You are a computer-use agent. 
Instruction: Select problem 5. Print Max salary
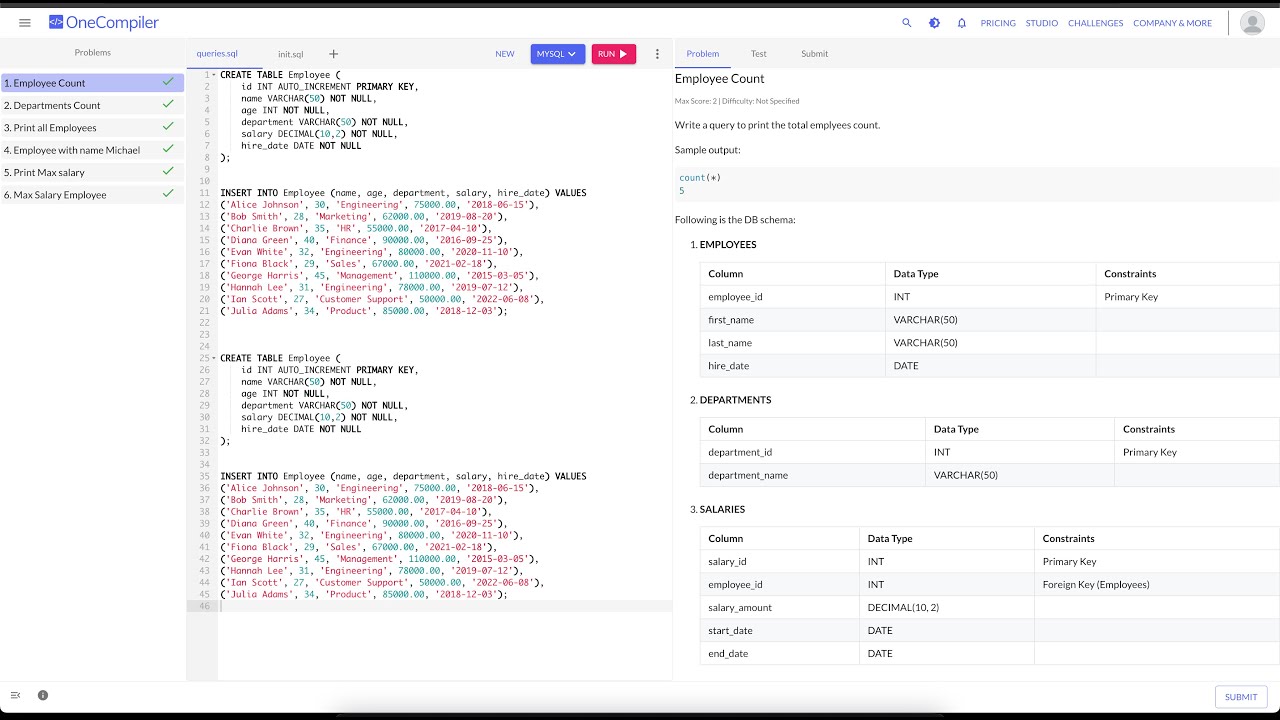tap(92, 173)
